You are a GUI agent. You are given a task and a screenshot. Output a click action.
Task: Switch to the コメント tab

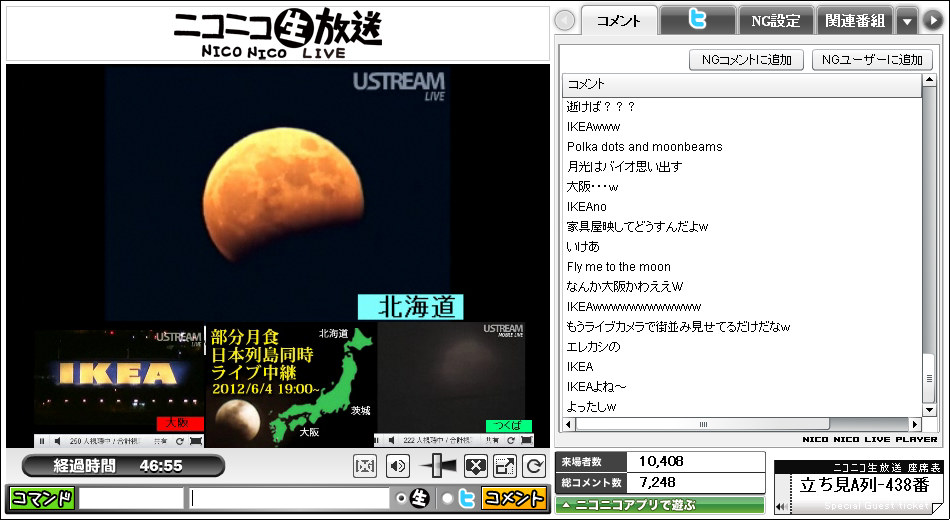(x=619, y=21)
